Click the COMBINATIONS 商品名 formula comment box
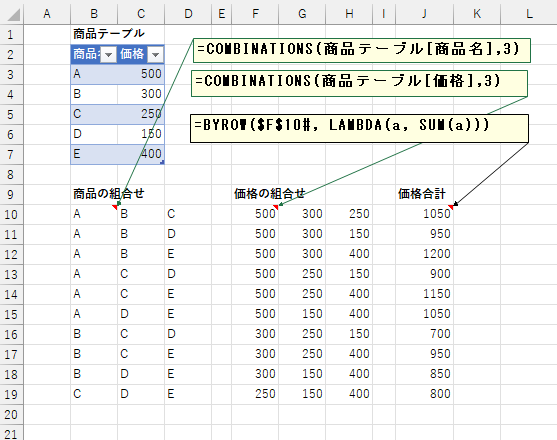Viewport: 557px width, 440px height. coord(362,50)
